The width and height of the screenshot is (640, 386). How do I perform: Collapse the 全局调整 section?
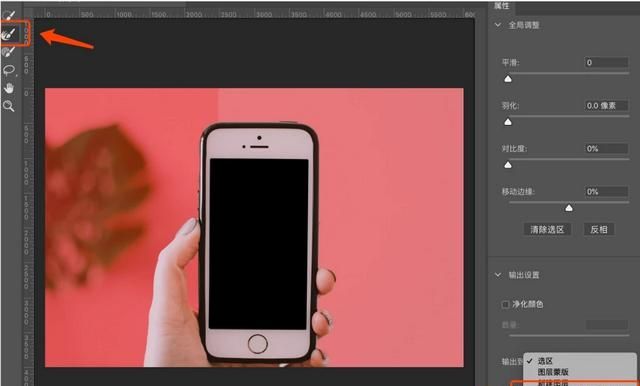[498, 25]
